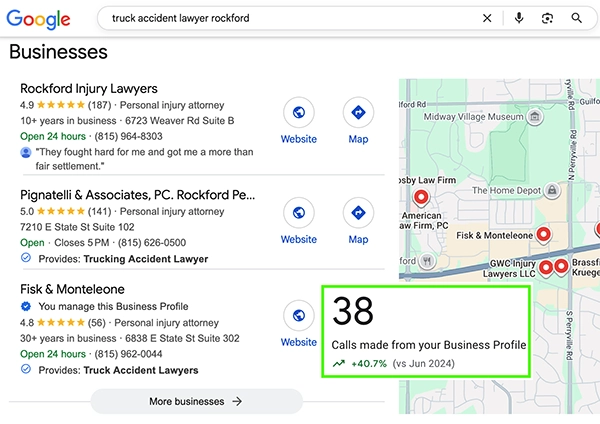Clear the search query with X icon
The width and height of the screenshot is (600, 424).
click(x=487, y=18)
